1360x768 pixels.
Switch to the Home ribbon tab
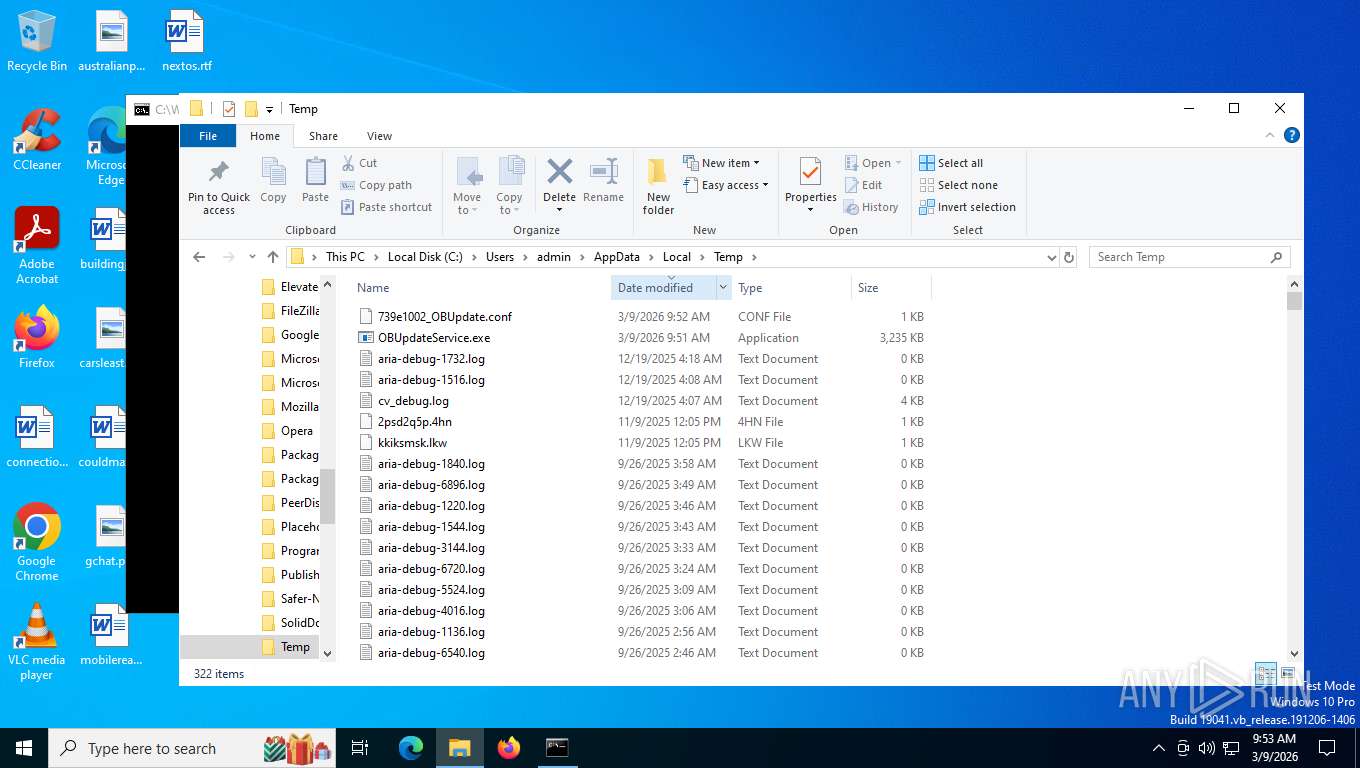pos(265,136)
